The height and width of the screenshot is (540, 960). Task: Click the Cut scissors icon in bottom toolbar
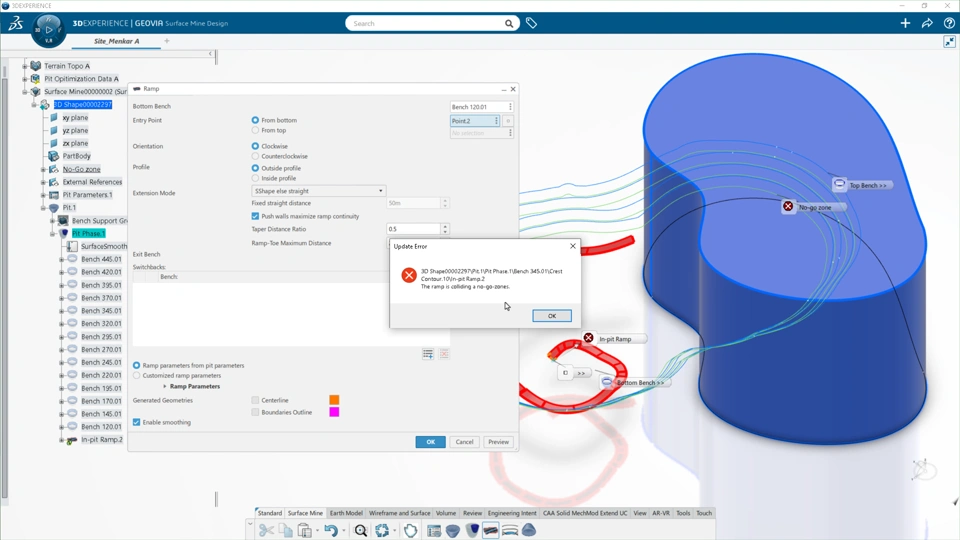[x=266, y=530]
